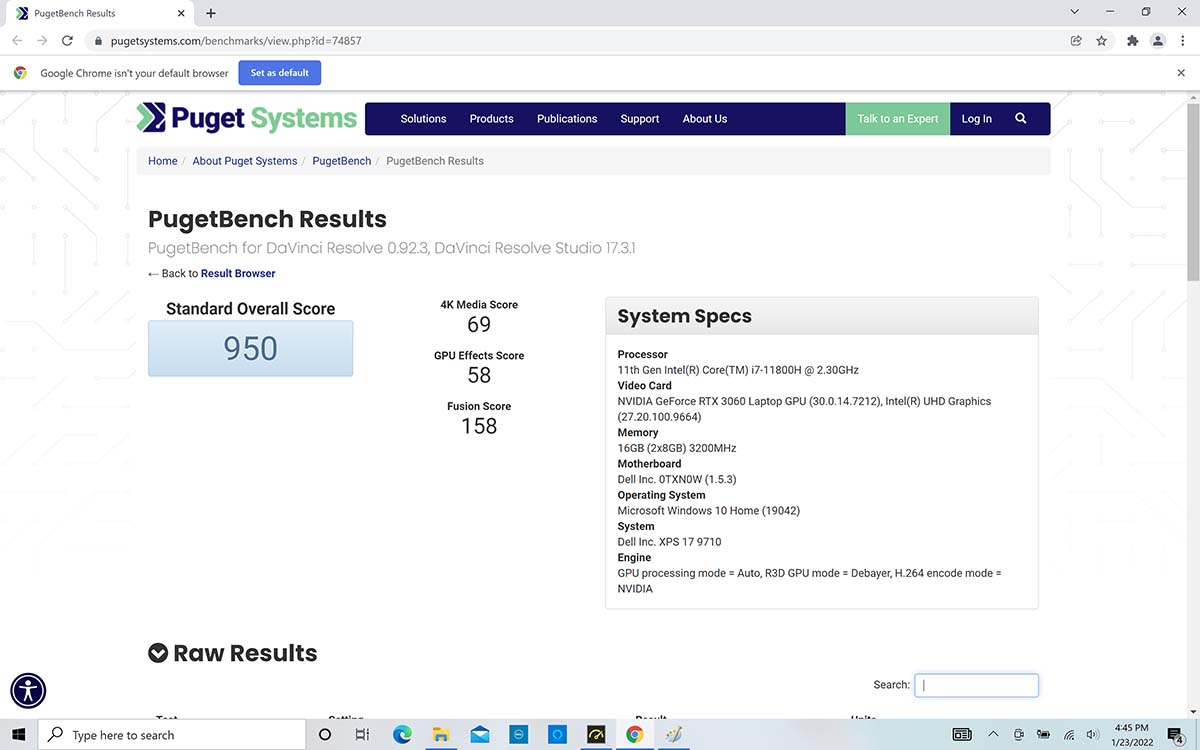The height and width of the screenshot is (750, 1200).
Task: Open the Products menu
Action: pyautogui.click(x=491, y=118)
